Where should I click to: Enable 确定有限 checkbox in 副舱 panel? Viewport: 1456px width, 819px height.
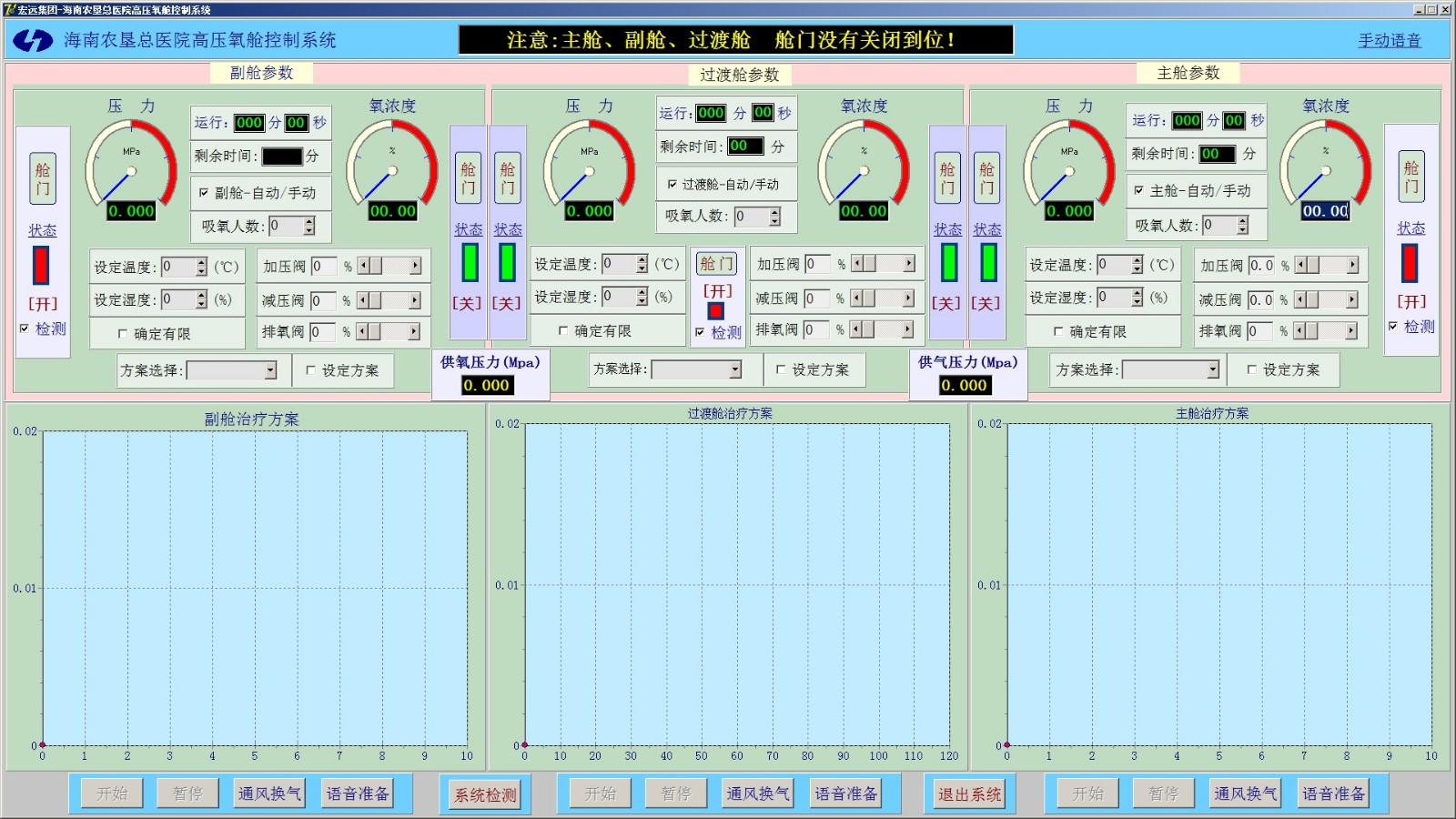[x=123, y=334]
